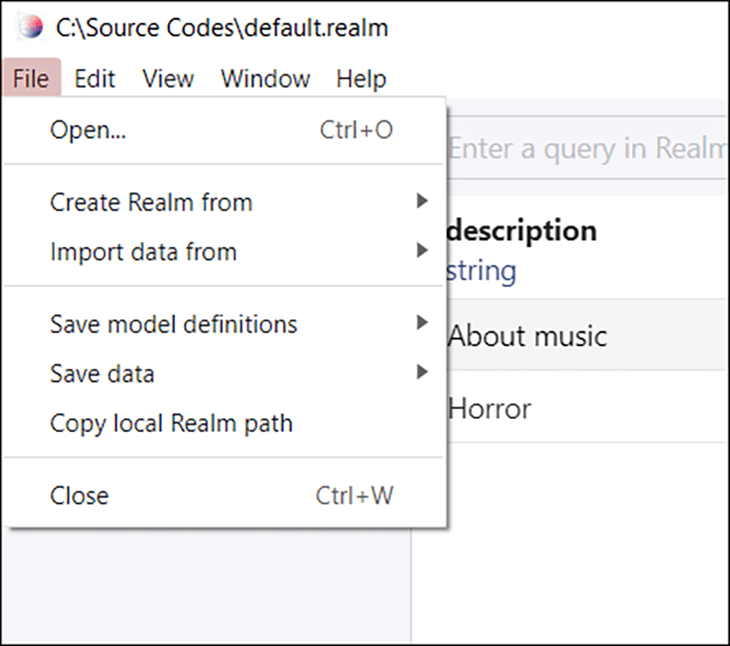Click the submenu arrow beside Save model definitions
The height and width of the screenshot is (646, 730).
422,323
